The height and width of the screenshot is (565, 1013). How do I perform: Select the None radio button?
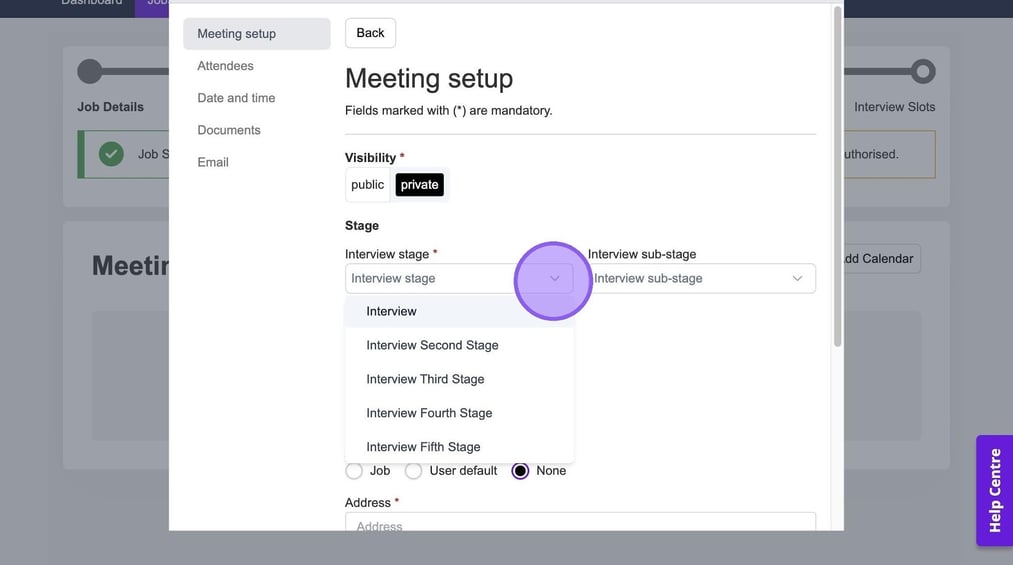coord(520,471)
